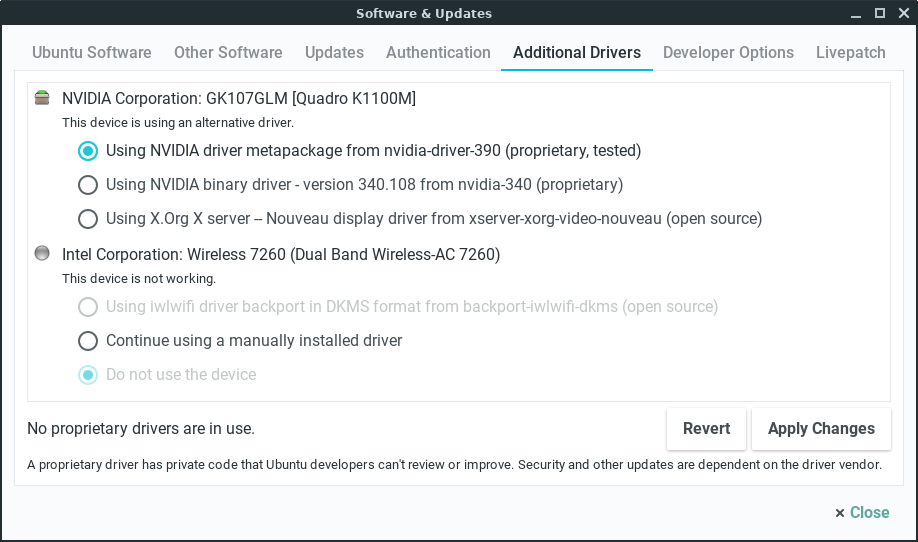918x542 pixels.
Task: Click the Revert button
Action: point(706,429)
